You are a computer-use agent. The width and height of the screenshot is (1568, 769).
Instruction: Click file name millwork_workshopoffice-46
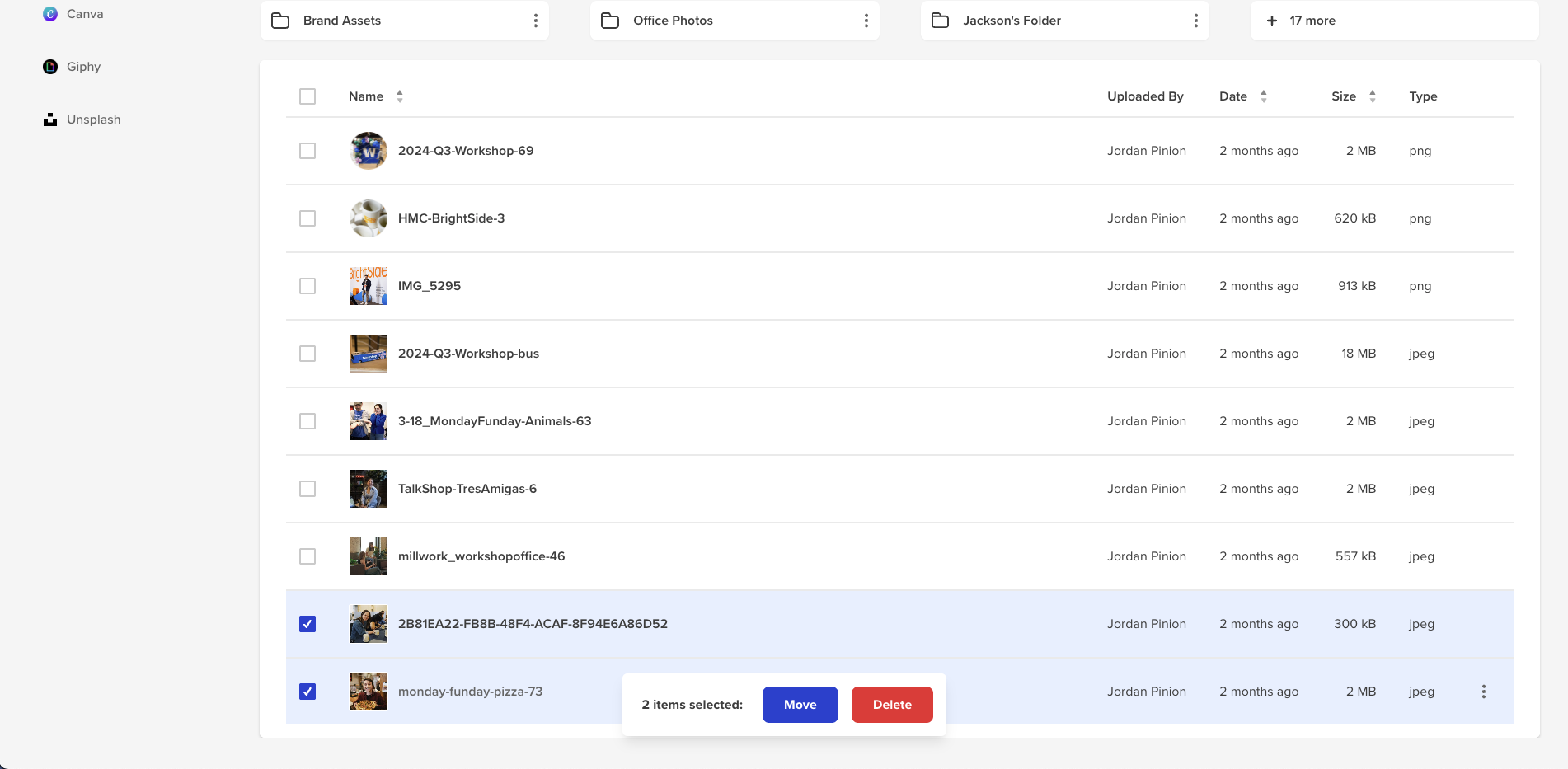coord(481,556)
